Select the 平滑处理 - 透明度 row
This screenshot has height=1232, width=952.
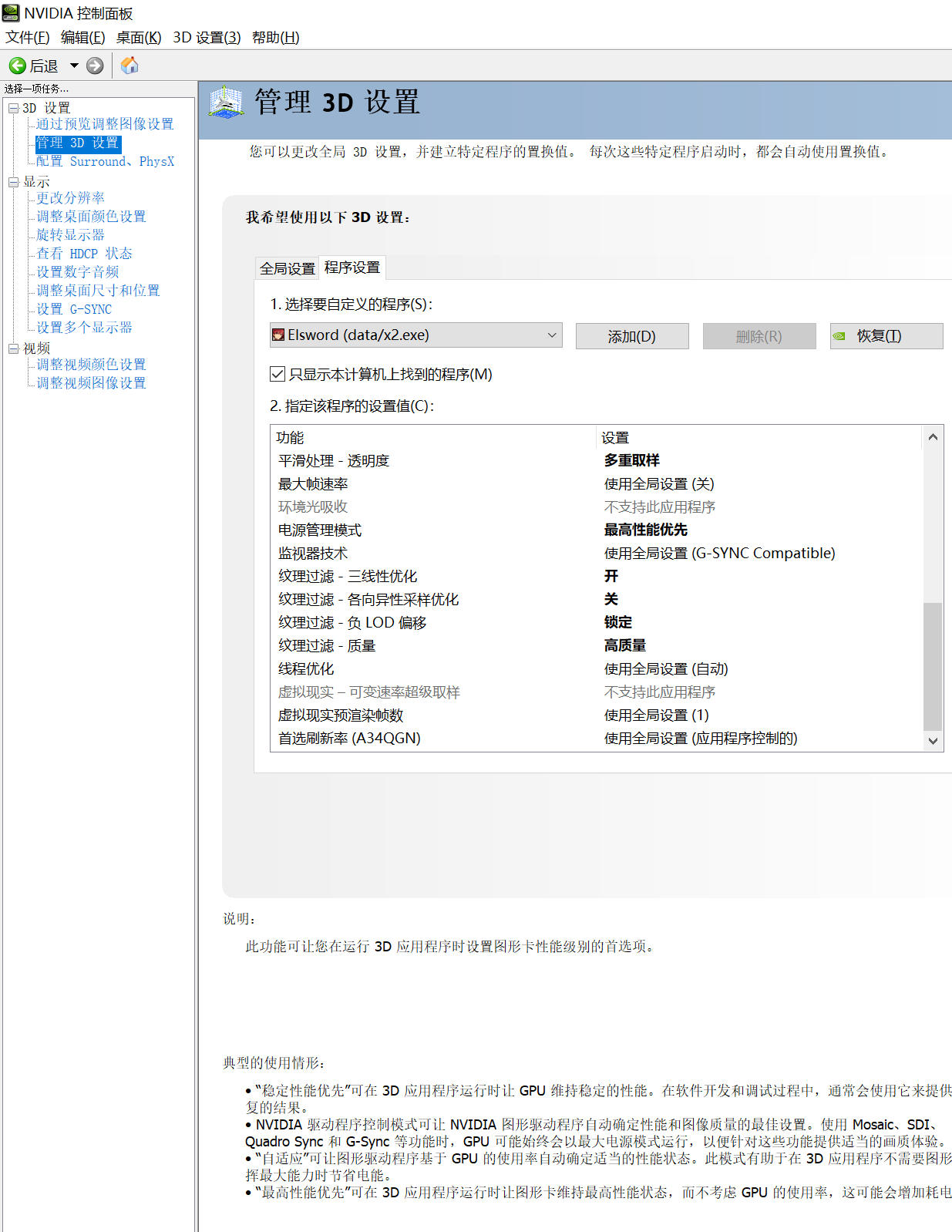(x=597, y=461)
